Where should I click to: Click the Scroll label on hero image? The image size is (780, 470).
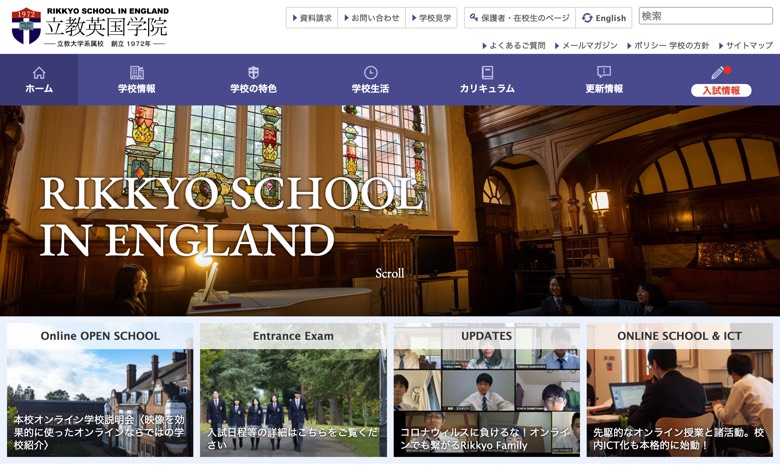tap(390, 273)
